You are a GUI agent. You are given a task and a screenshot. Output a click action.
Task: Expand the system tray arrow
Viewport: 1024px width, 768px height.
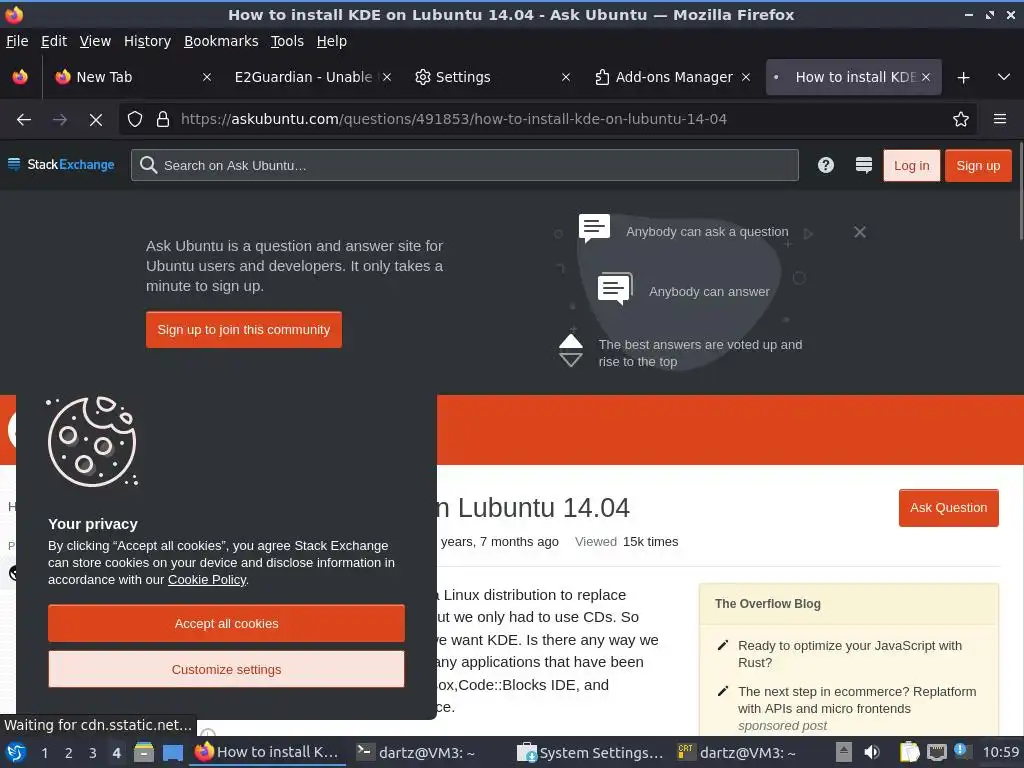tap(844, 752)
